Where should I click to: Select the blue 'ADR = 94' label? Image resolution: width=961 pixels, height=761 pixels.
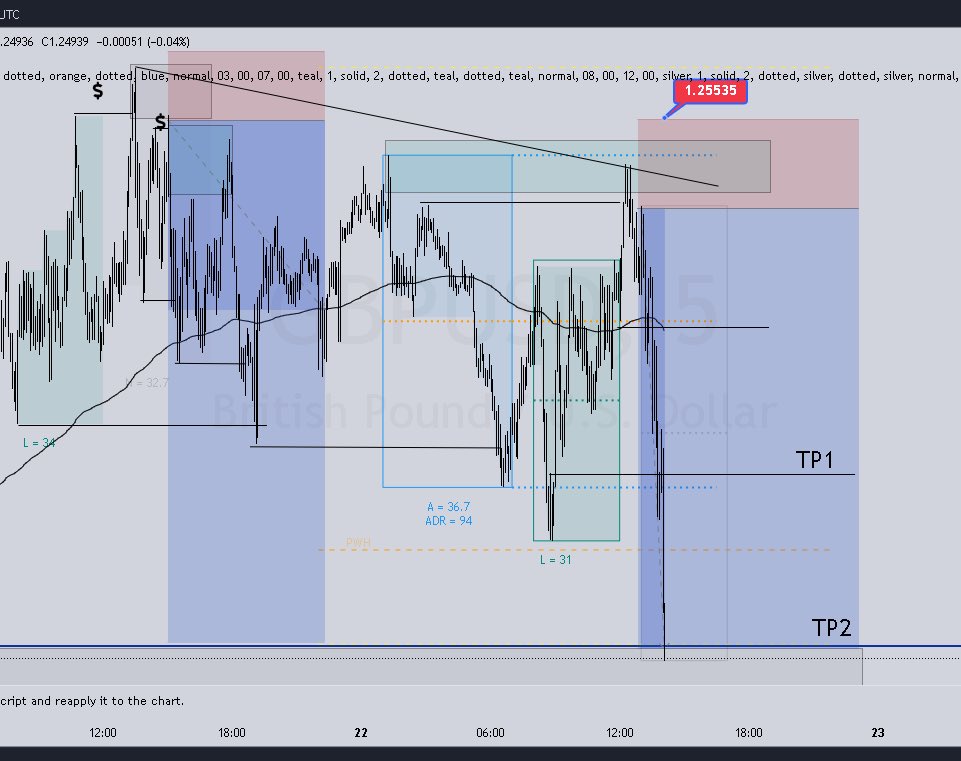click(446, 520)
